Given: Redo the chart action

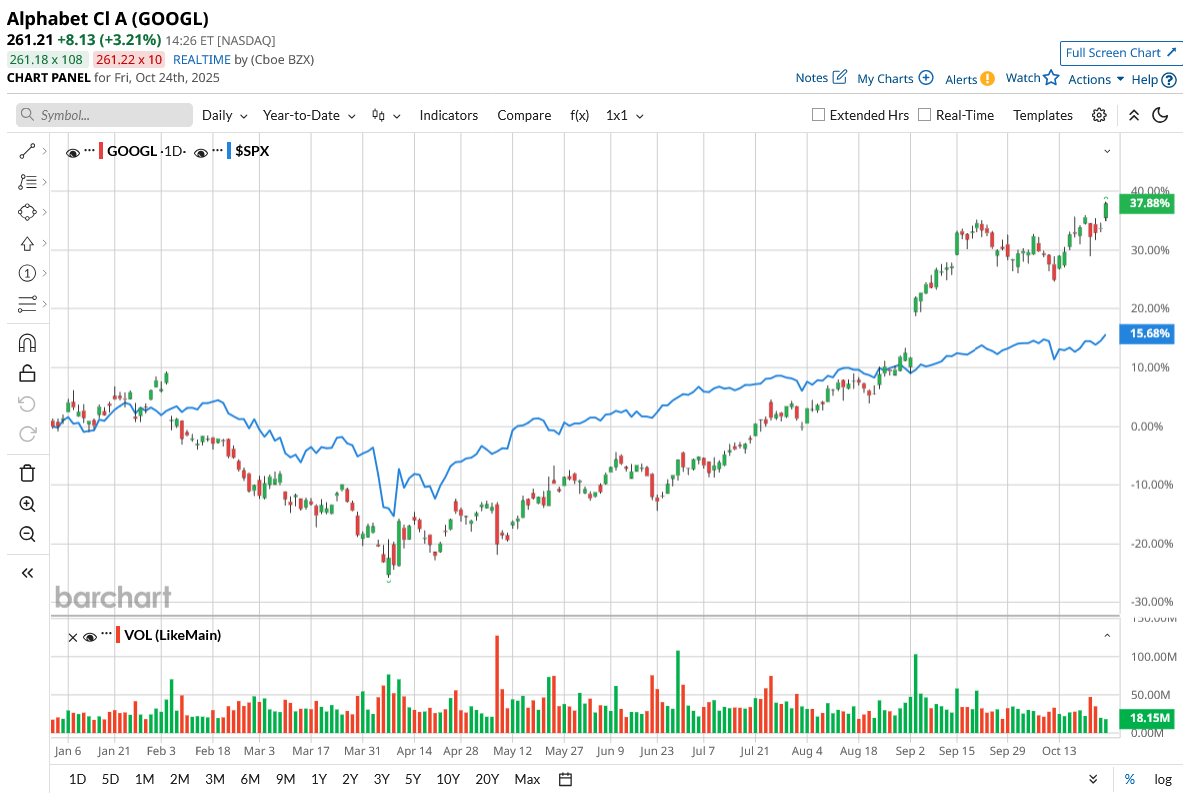Looking at the screenshot, I should tap(27, 434).
